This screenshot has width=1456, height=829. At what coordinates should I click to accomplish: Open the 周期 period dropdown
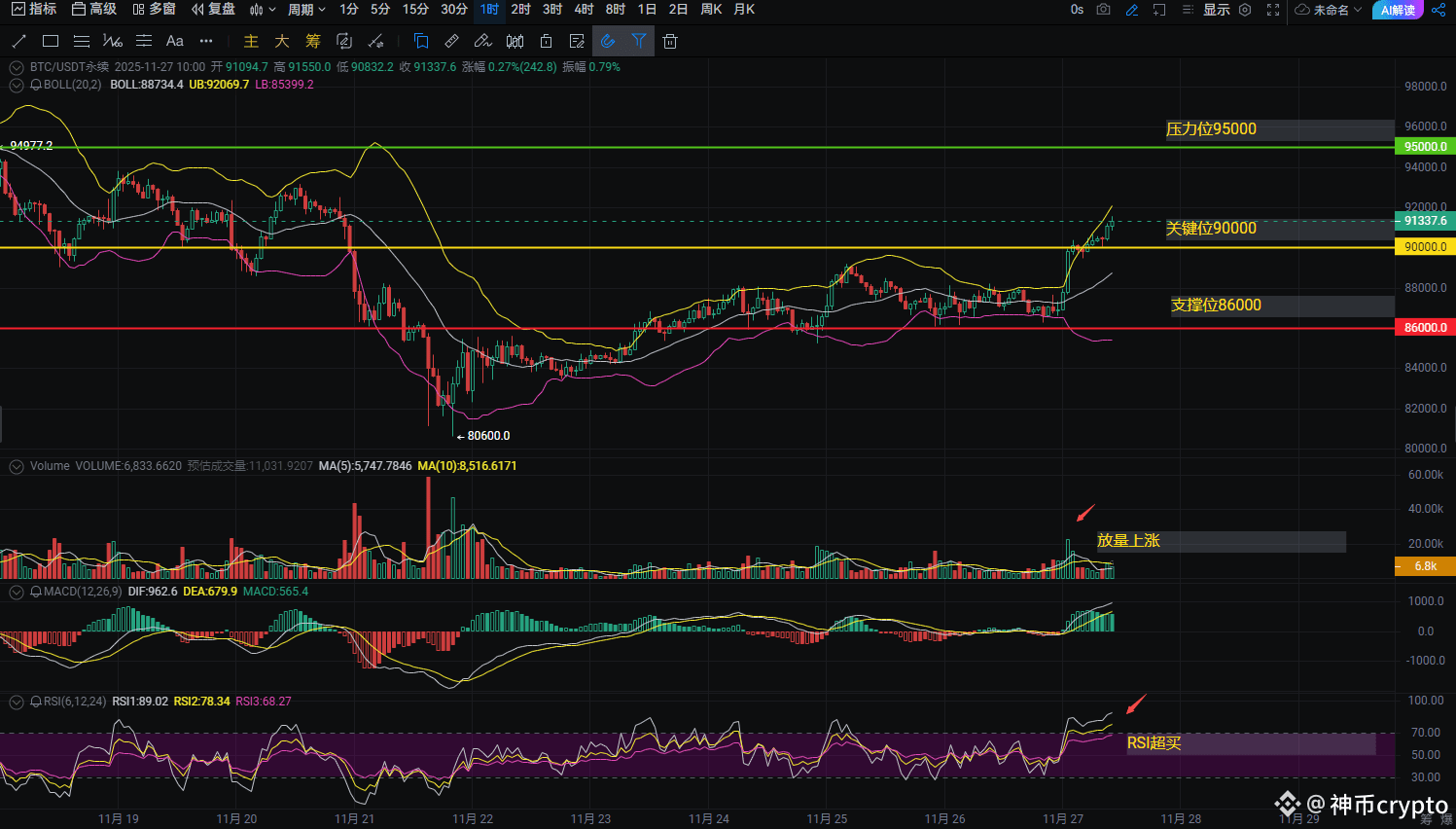[x=306, y=10]
